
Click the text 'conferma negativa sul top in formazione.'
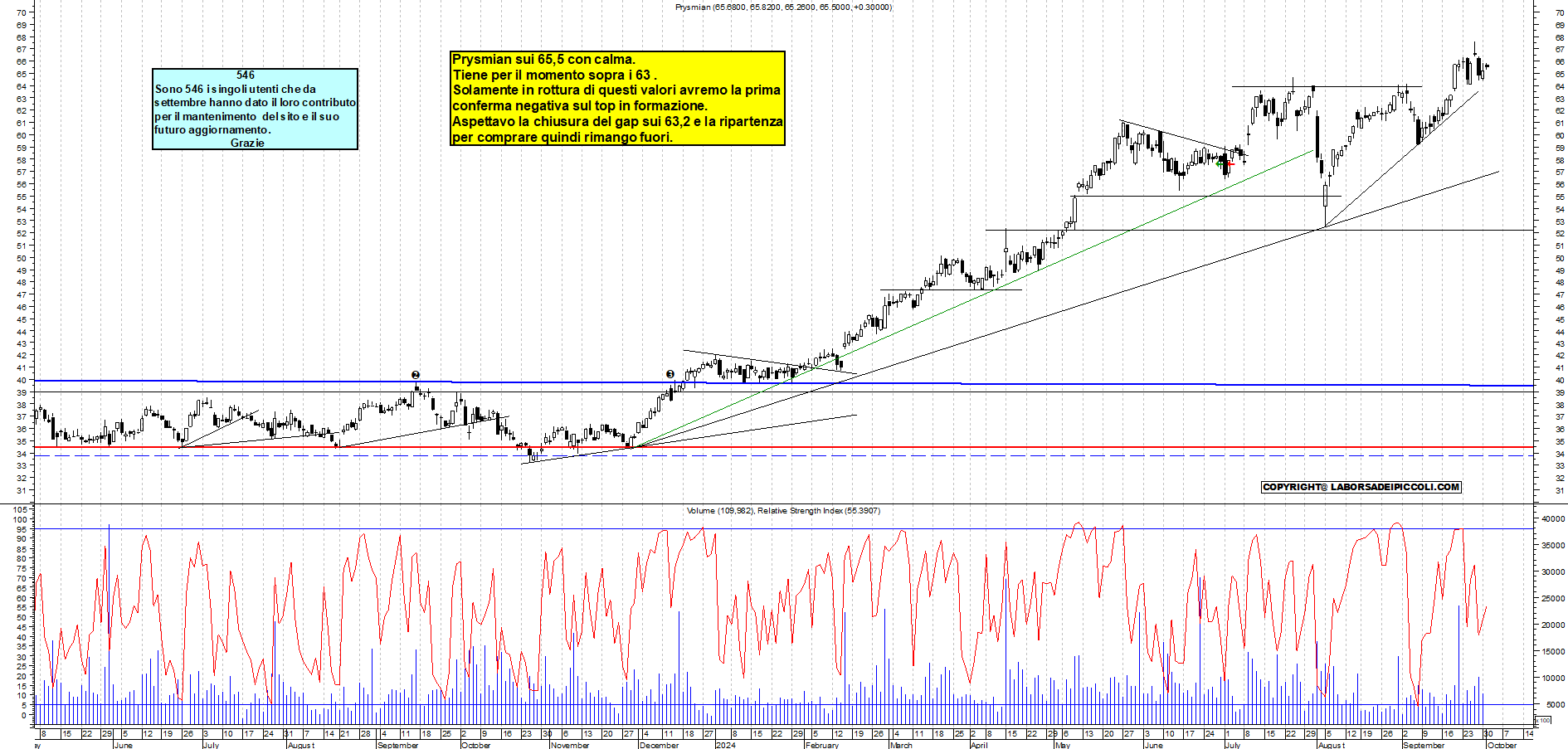point(580,106)
